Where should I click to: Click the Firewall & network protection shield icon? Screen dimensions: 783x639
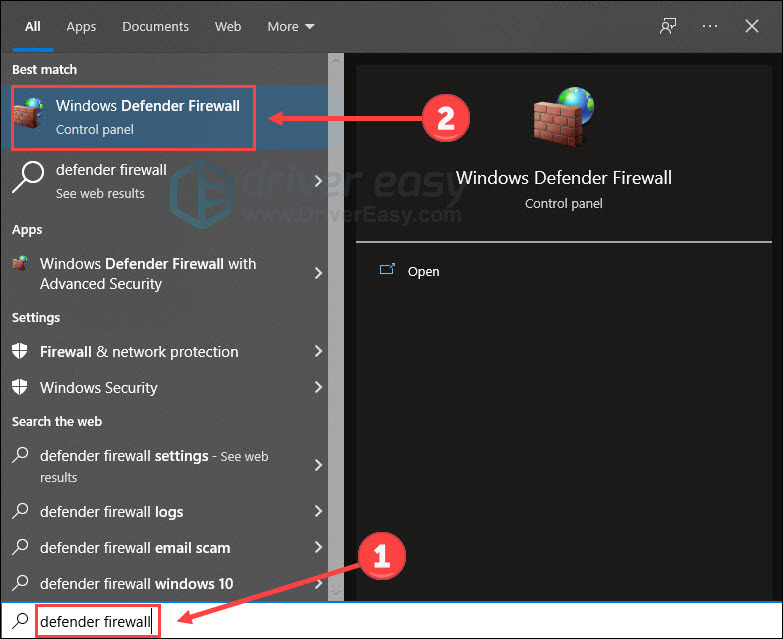20,352
